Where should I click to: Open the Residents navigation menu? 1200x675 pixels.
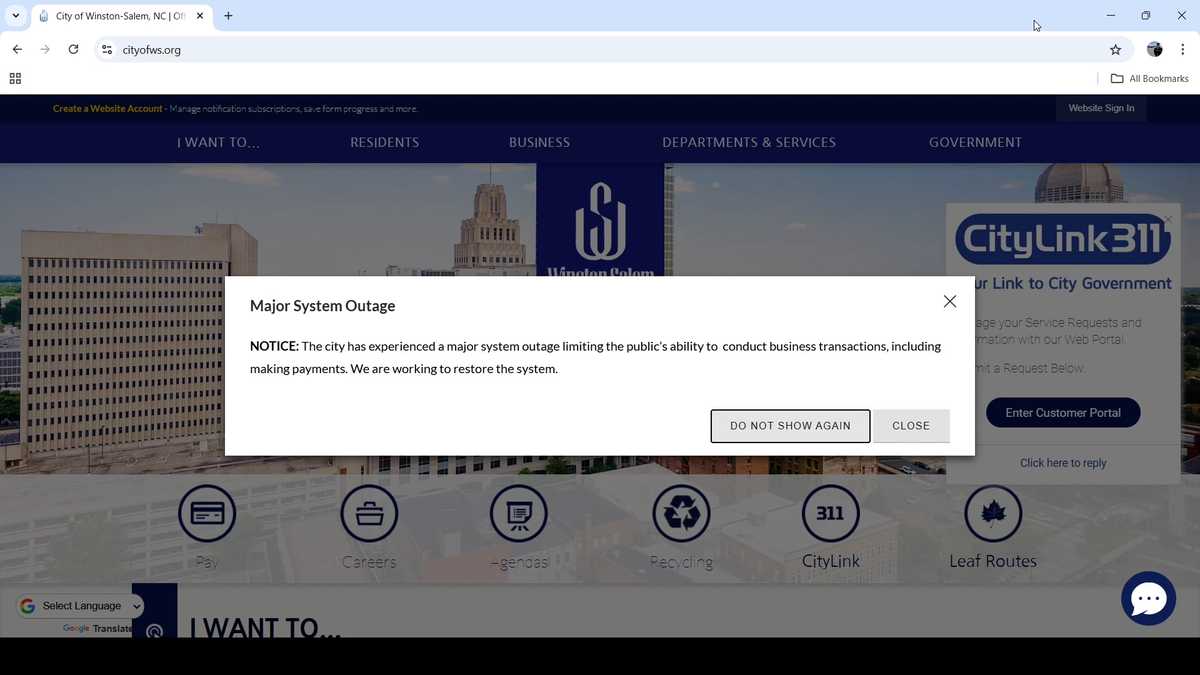384,143
